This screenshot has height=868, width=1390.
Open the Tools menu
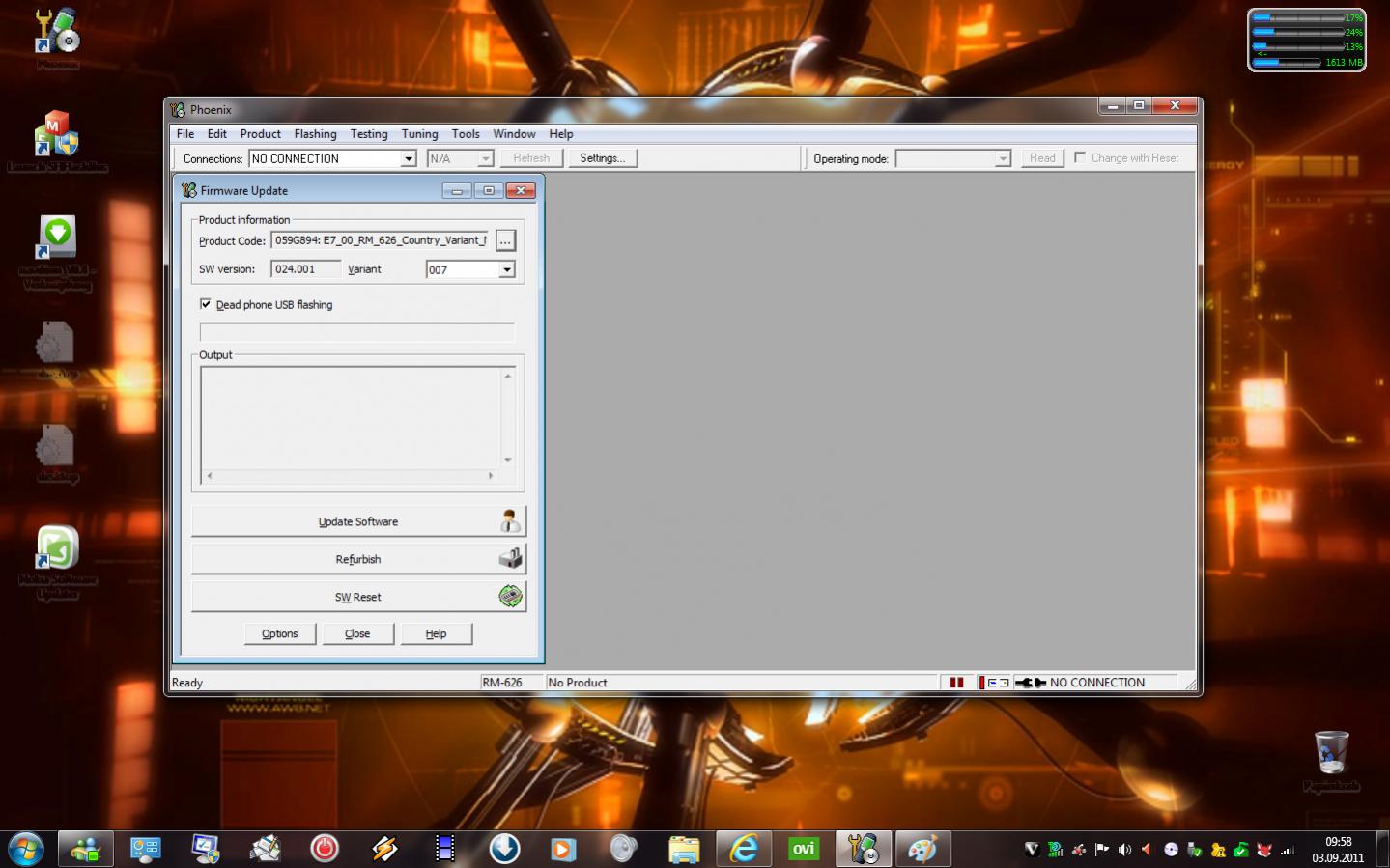[466, 134]
